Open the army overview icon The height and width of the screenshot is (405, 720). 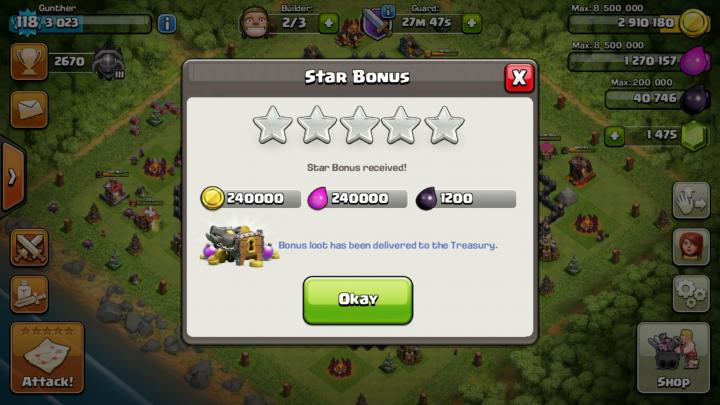pos(29,295)
